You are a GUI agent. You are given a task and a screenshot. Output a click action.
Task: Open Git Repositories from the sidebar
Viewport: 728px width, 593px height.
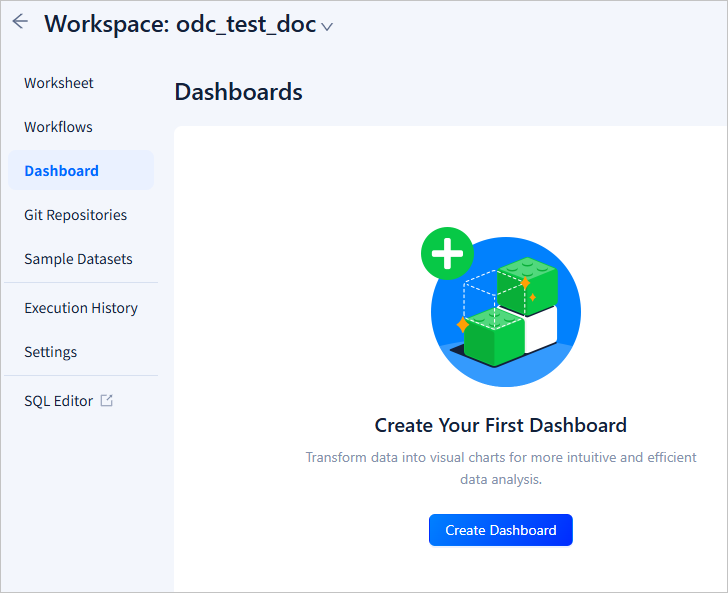[x=75, y=215]
